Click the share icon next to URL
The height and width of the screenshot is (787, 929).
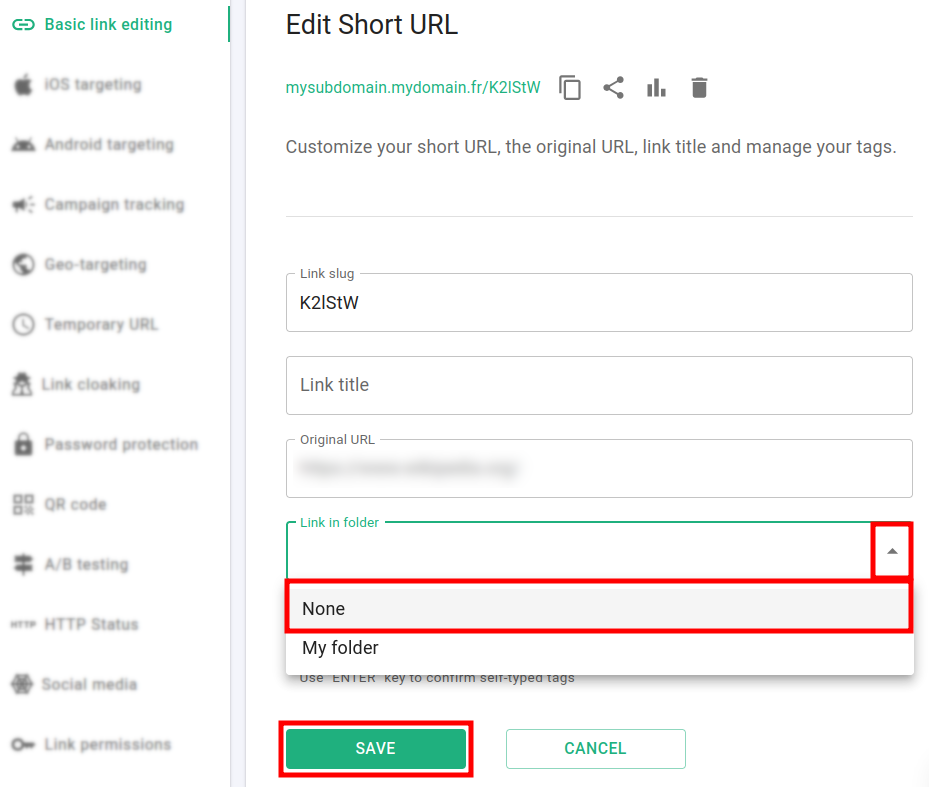tap(613, 88)
